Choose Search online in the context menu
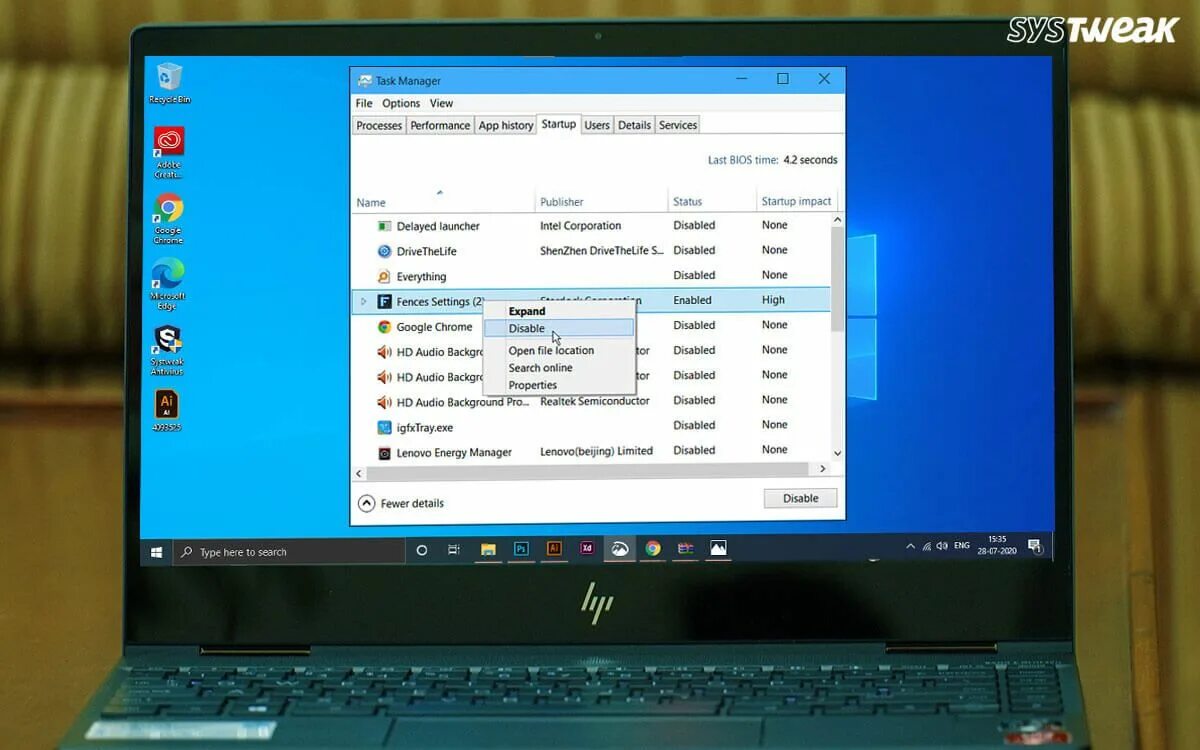Viewport: 1200px width, 750px height. 558,367
